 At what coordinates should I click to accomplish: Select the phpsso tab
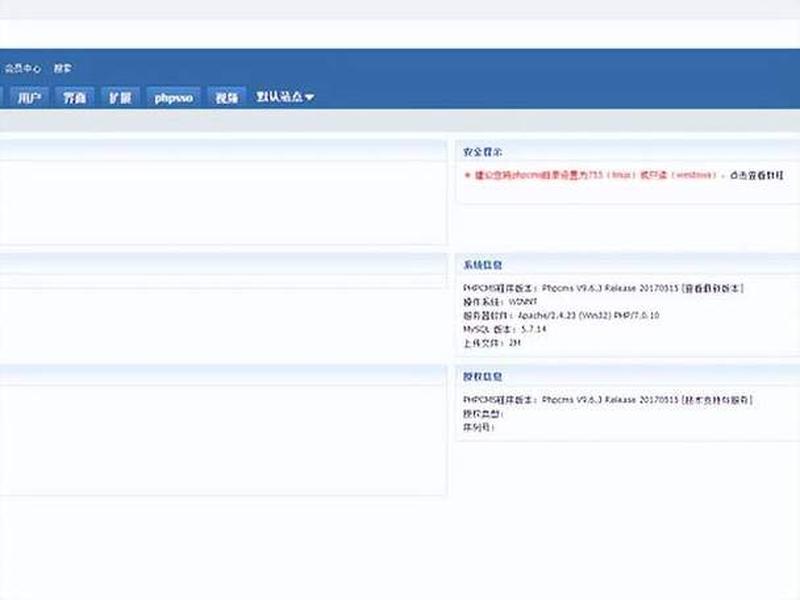[x=173, y=97]
